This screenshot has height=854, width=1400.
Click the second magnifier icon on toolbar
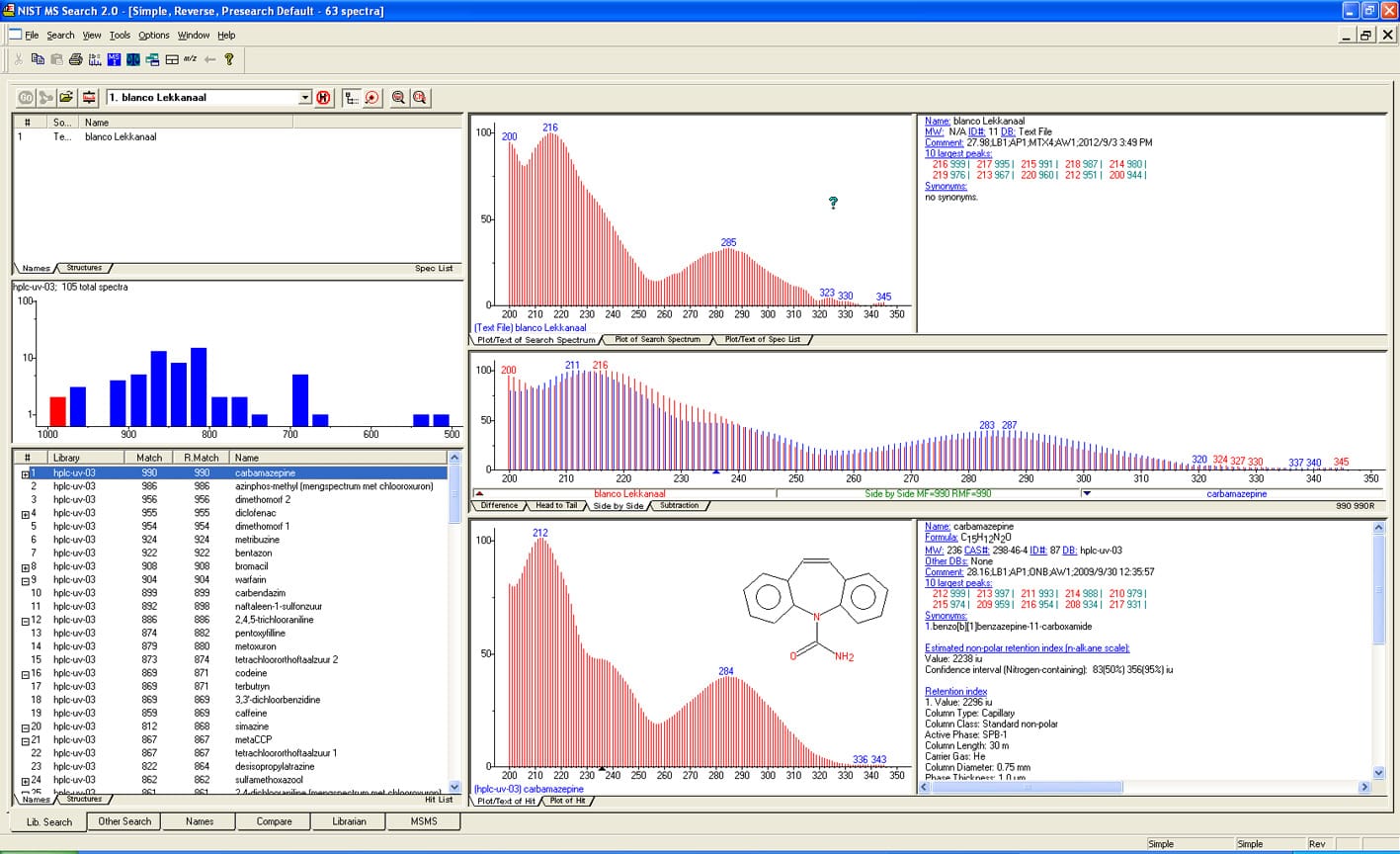[x=420, y=97]
